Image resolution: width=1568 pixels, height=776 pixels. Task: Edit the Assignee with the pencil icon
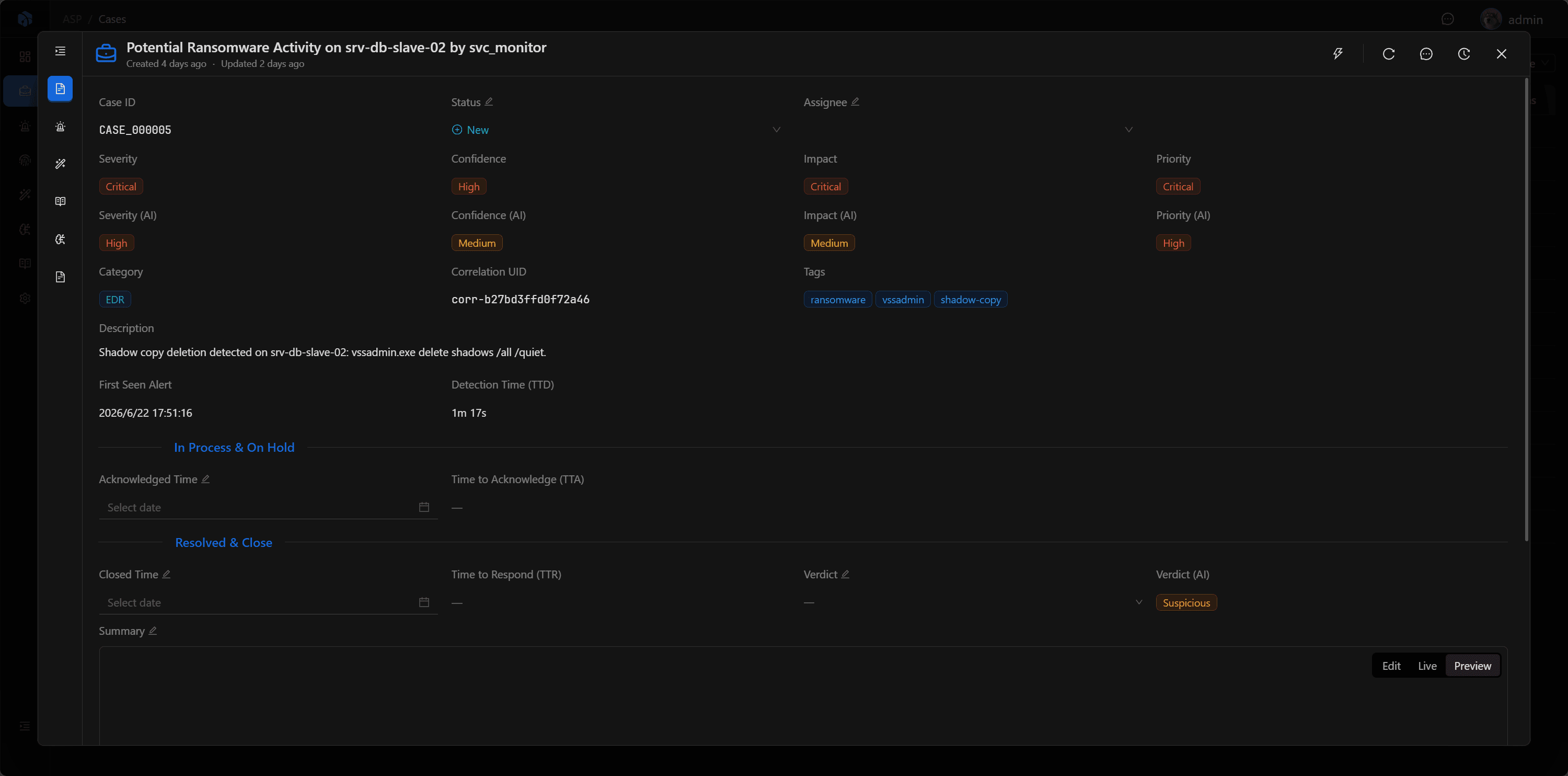click(x=855, y=102)
